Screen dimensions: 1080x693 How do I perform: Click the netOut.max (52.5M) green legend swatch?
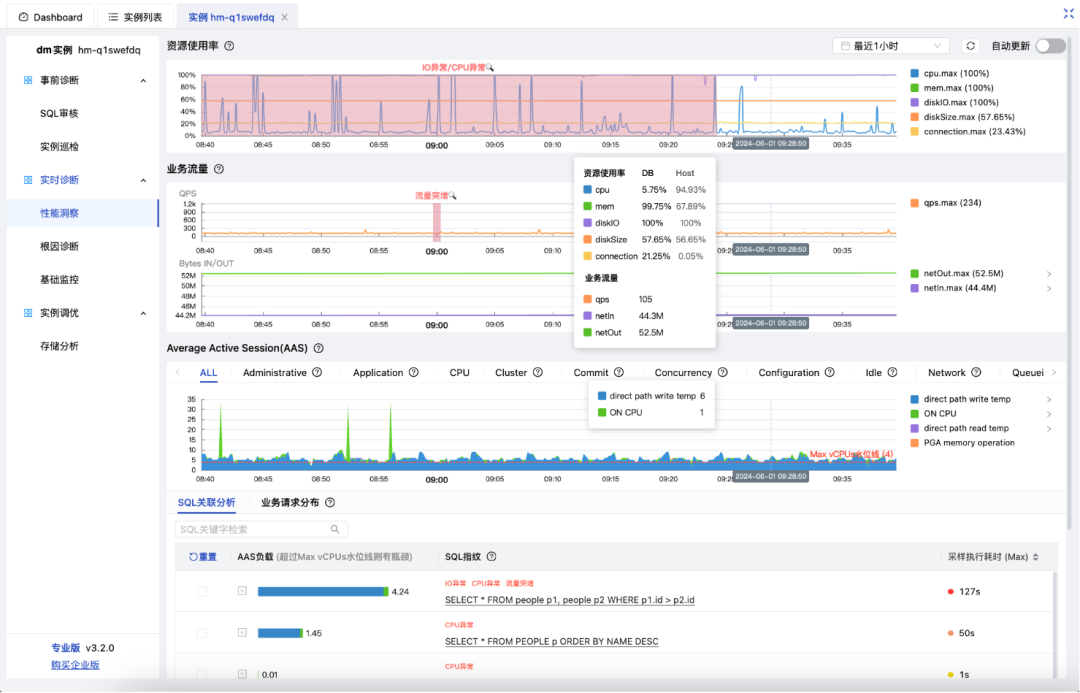click(x=915, y=273)
